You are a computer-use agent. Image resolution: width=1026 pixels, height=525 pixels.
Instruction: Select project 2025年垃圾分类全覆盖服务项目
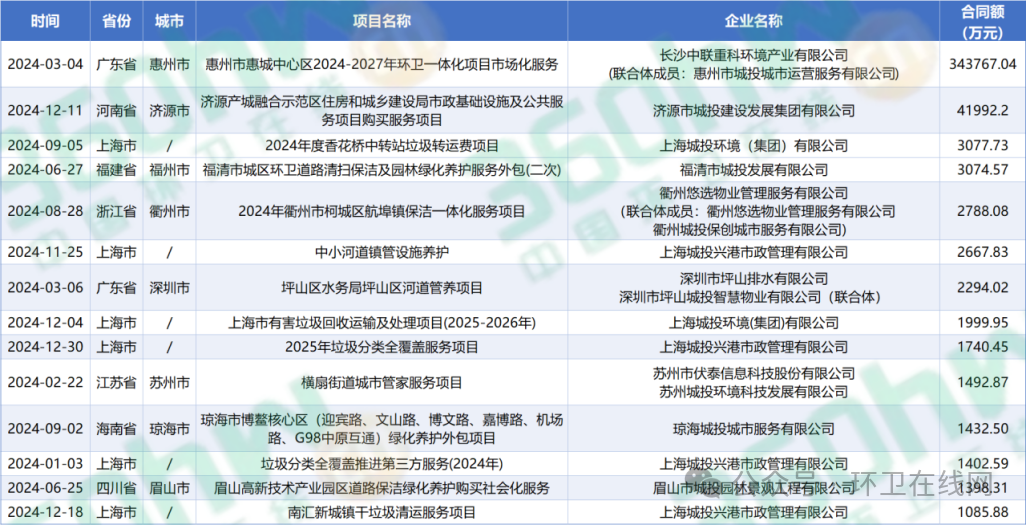381,346
